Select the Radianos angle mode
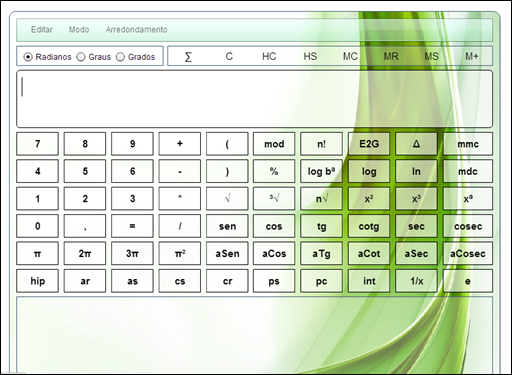This screenshot has height=375, width=512. (47, 57)
